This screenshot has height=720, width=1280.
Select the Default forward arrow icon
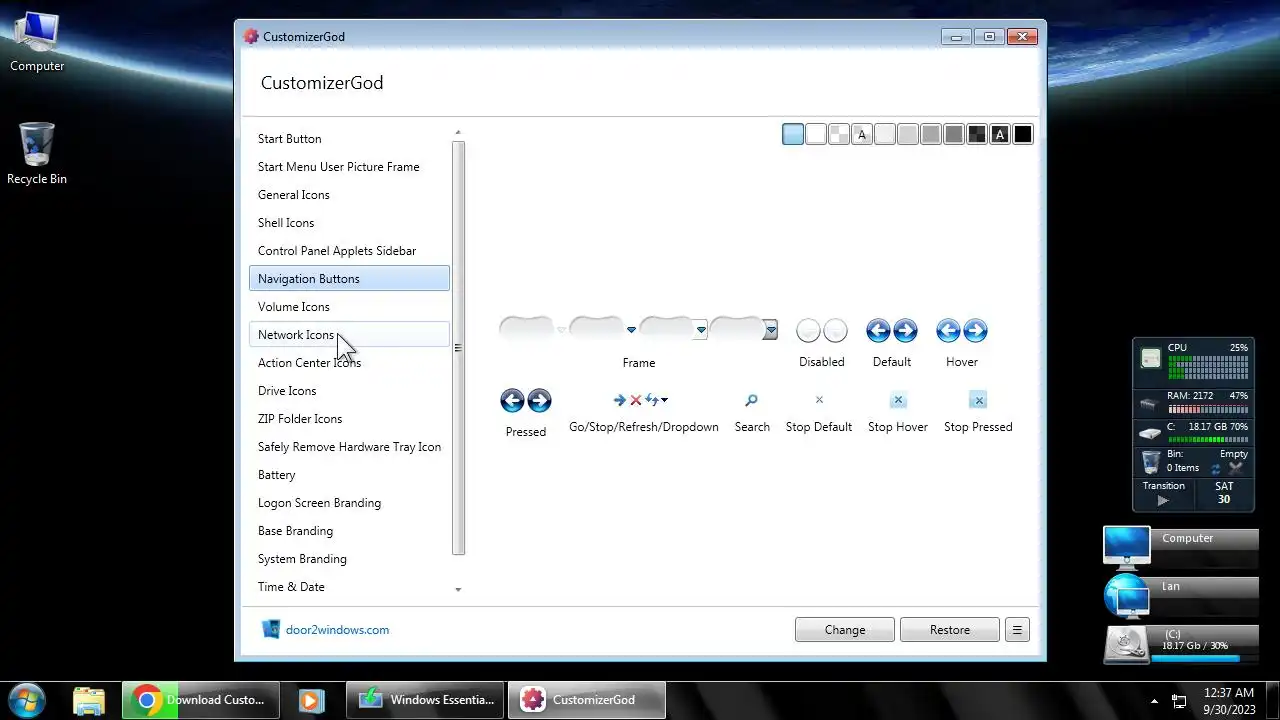tap(905, 331)
